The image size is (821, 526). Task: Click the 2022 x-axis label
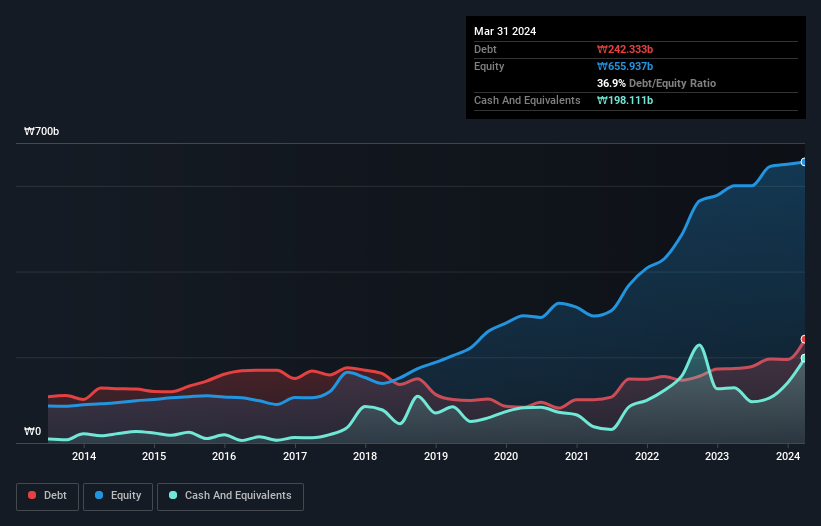coord(647,456)
